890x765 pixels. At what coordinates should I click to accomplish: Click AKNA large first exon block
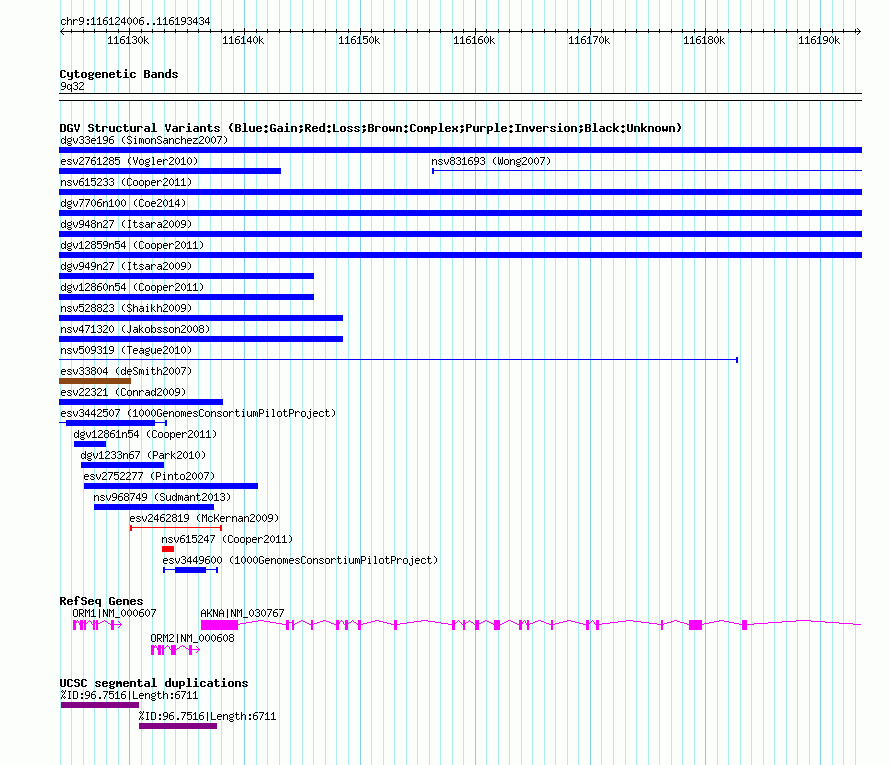tap(219, 625)
